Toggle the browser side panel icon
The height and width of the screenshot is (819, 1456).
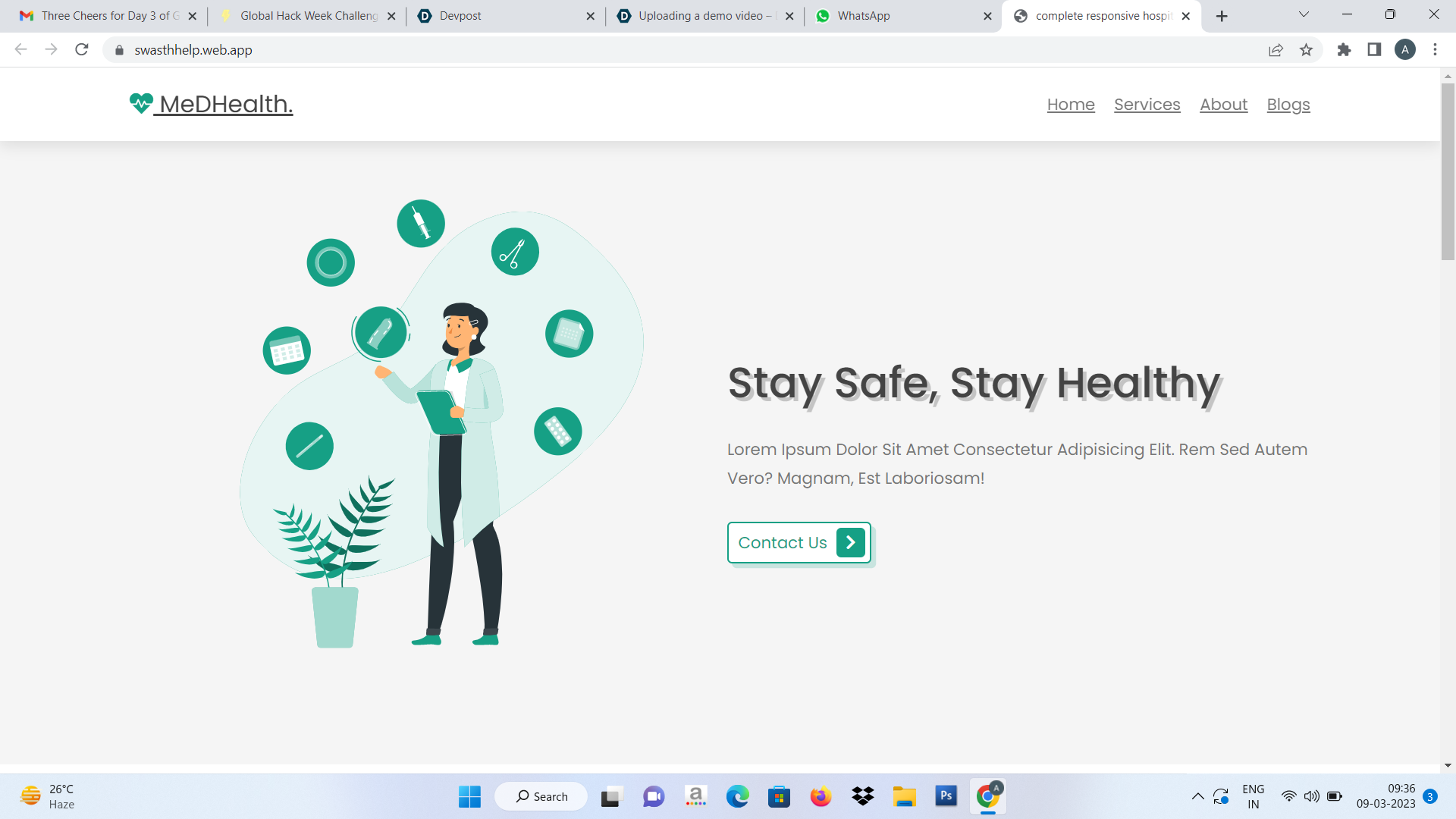(x=1374, y=50)
